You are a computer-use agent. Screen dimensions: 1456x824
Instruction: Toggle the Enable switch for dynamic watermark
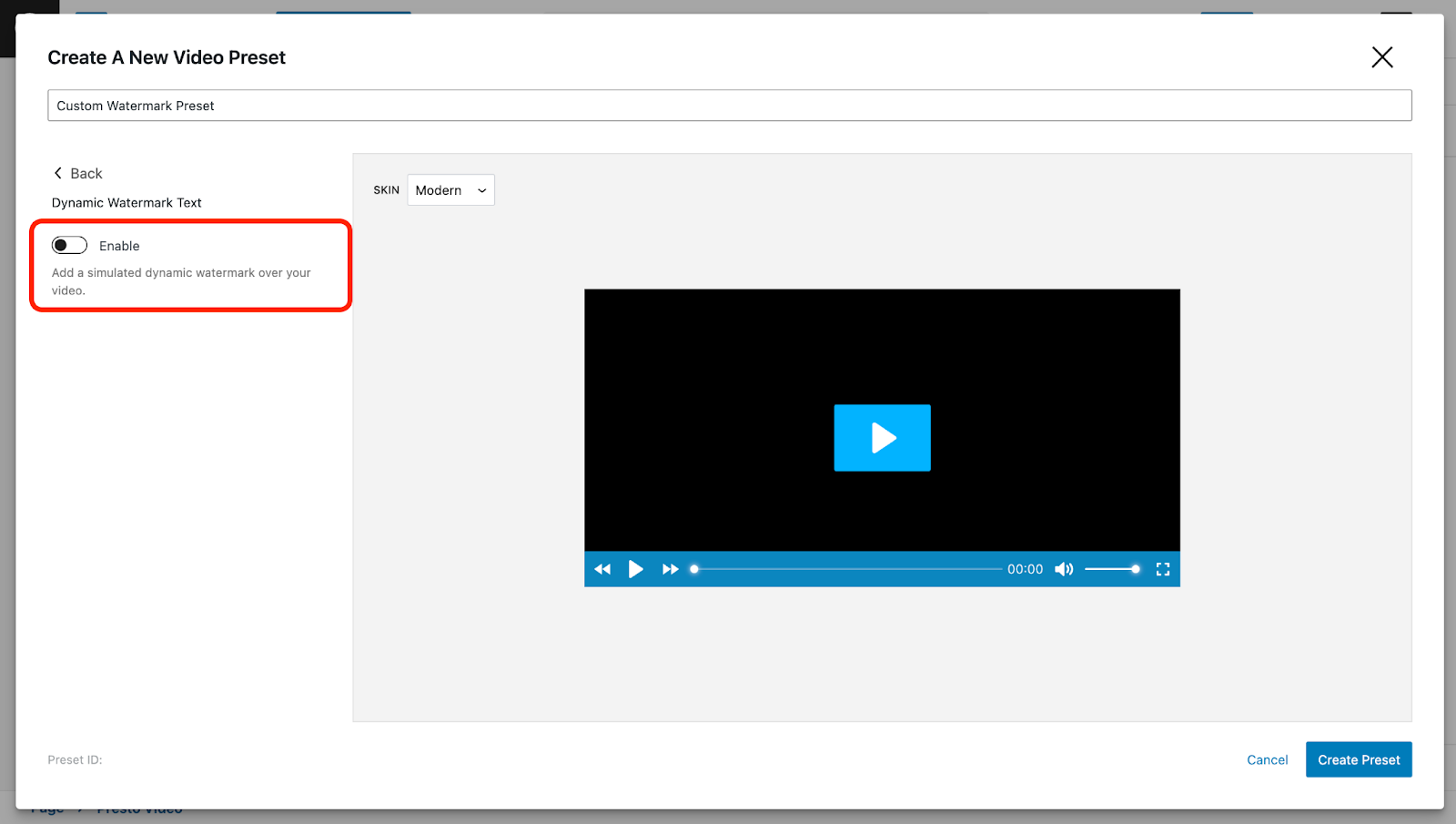(x=69, y=245)
